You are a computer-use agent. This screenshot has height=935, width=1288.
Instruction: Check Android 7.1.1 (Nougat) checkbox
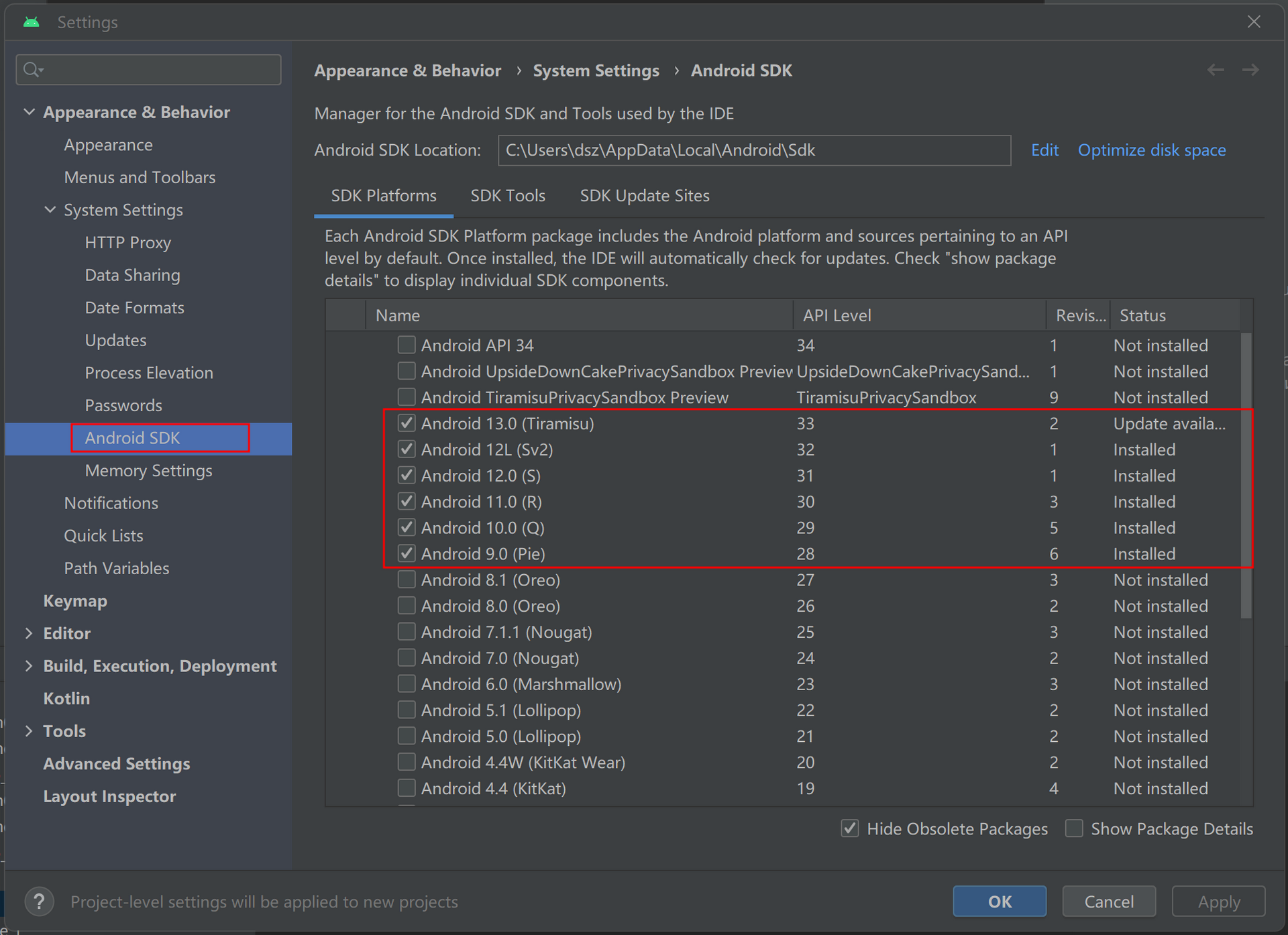pyautogui.click(x=407, y=632)
